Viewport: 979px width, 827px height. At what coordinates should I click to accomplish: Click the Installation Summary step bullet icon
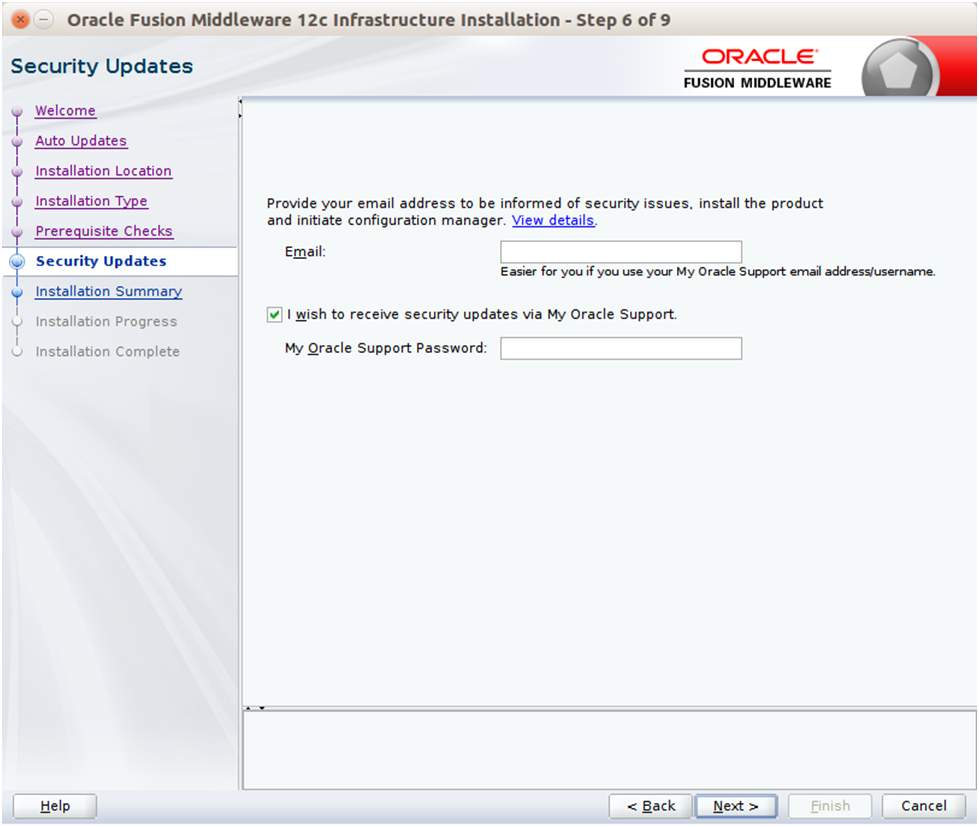point(17,292)
